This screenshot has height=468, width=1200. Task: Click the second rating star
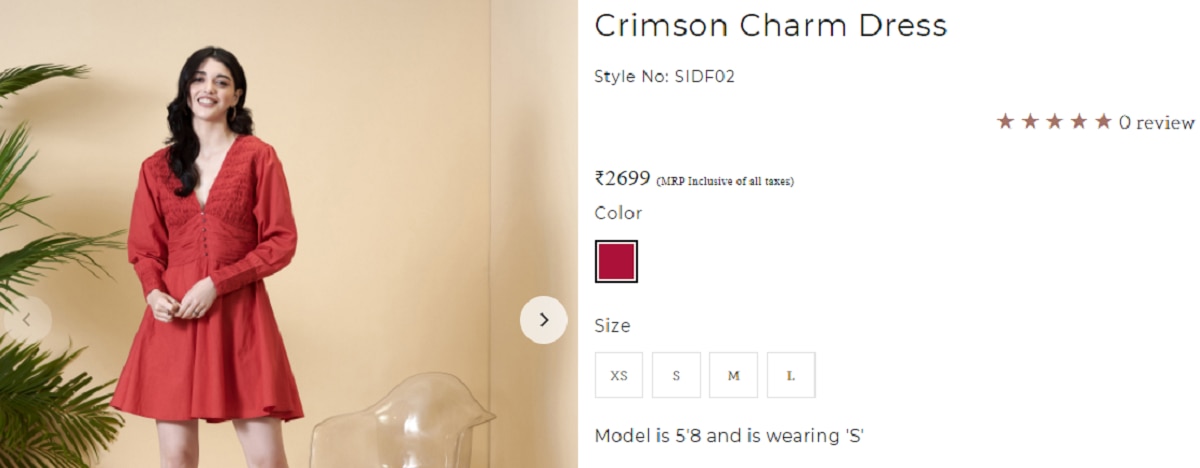1030,122
